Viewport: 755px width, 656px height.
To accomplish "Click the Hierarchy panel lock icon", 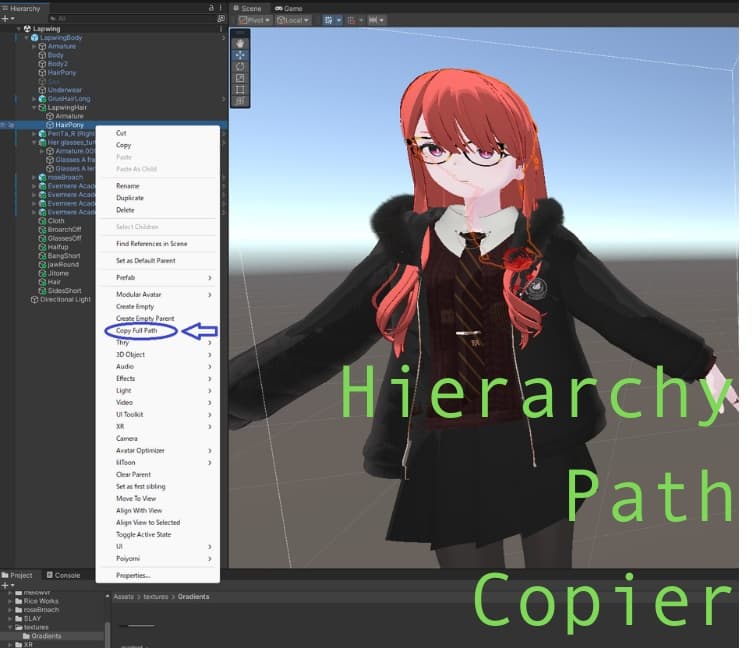I will (x=211, y=8).
